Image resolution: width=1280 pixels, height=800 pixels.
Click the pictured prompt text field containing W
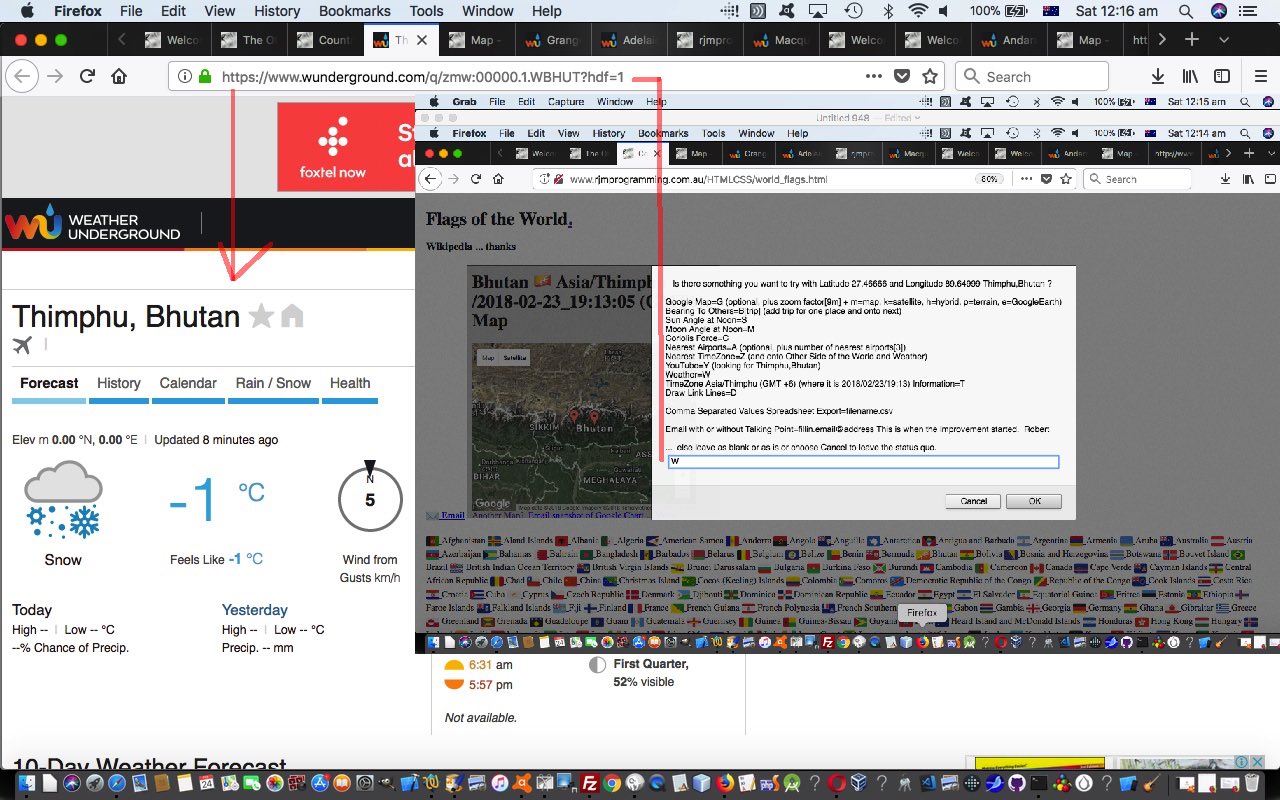coord(863,461)
